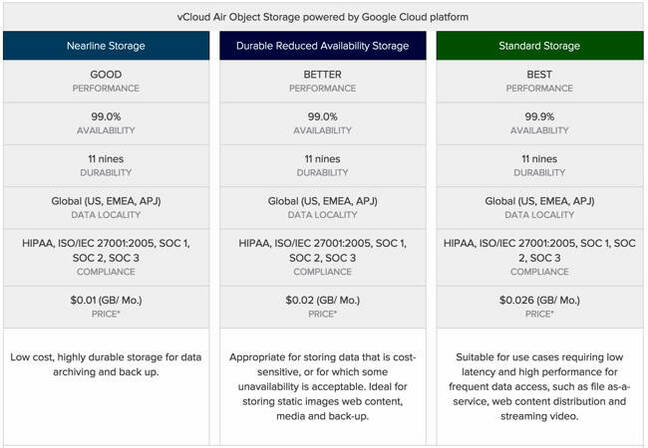Image resolution: width=648 pixels, height=448 pixels.
Task: Click Nearline Storage's 11 nines durability
Action: pyautogui.click(x=106, y=159)
